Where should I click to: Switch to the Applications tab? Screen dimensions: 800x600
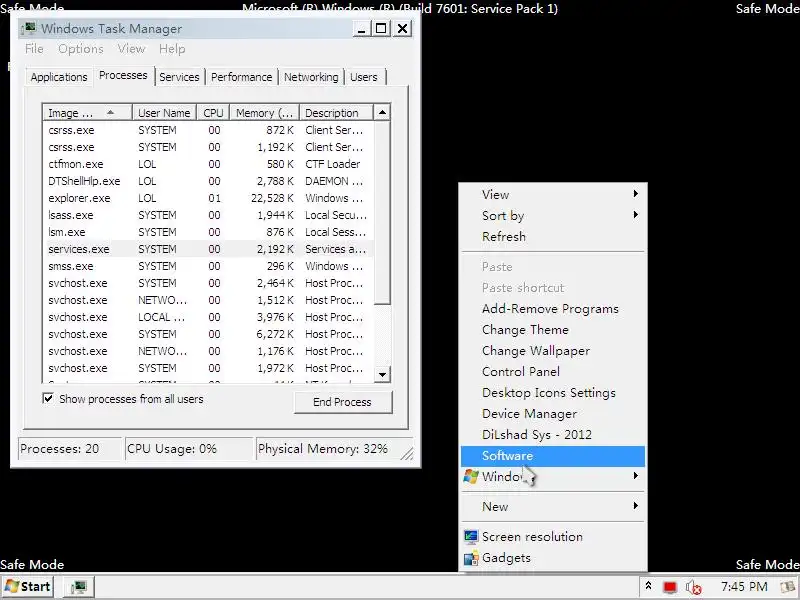click(59, 77)
